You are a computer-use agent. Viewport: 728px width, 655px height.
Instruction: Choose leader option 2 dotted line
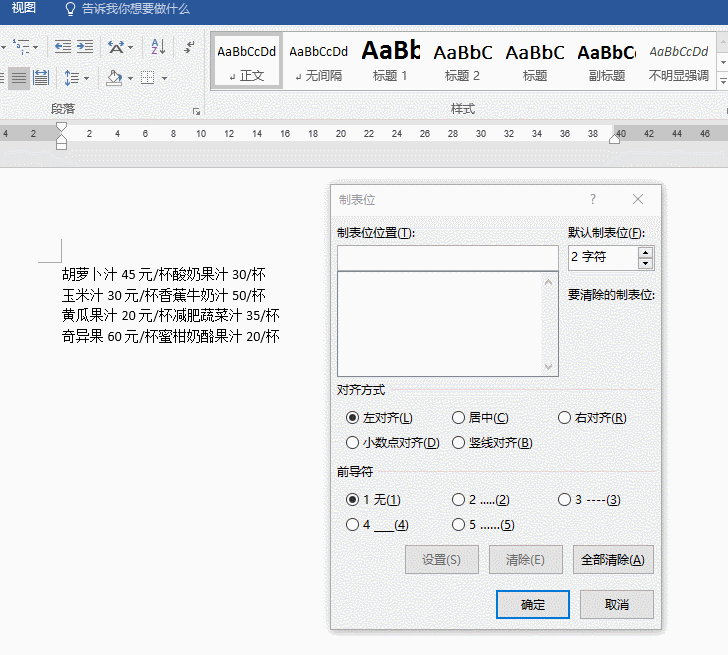458,499
